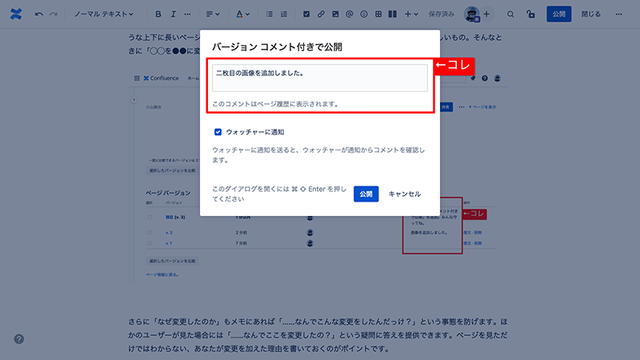Click キャンセル in the dialog
The width and height of the screenshot is (640, 360).
(404, 194)
